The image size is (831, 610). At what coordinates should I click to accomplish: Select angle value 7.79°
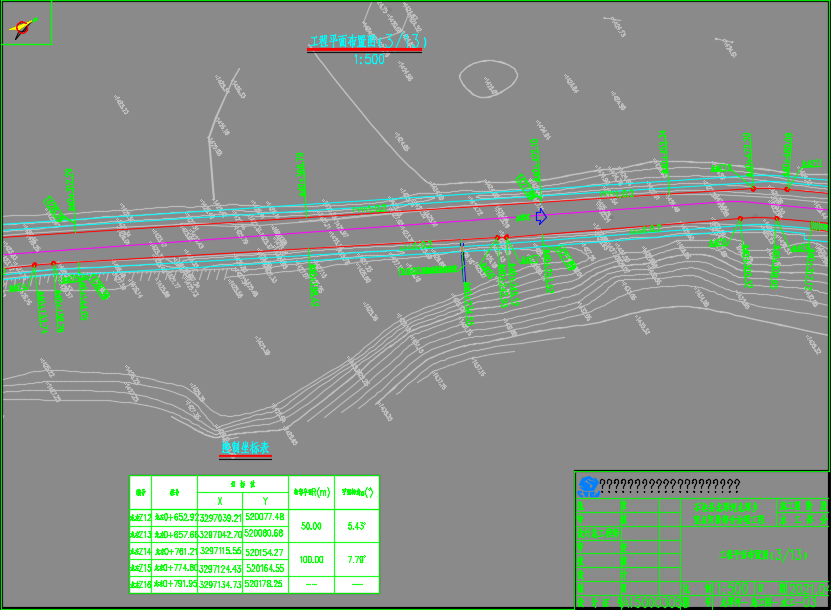pyautogui.click(x=357, y=560)
